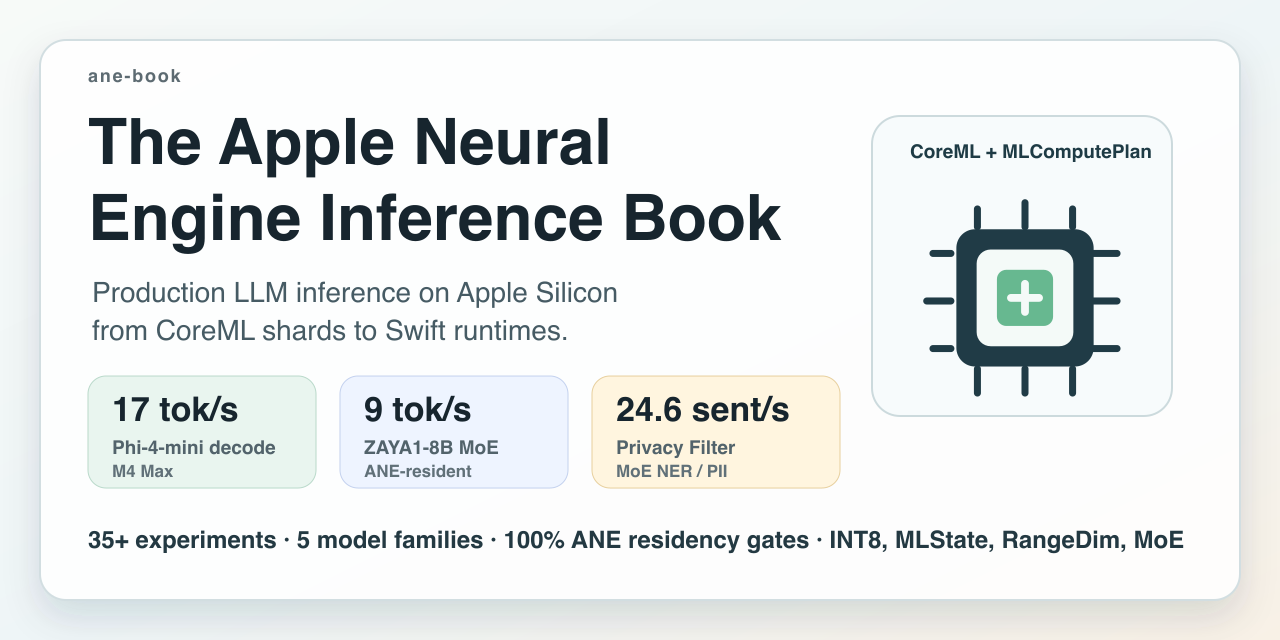
Task: Click the Production LLM inference subtitle
Action: pos(355,312)
